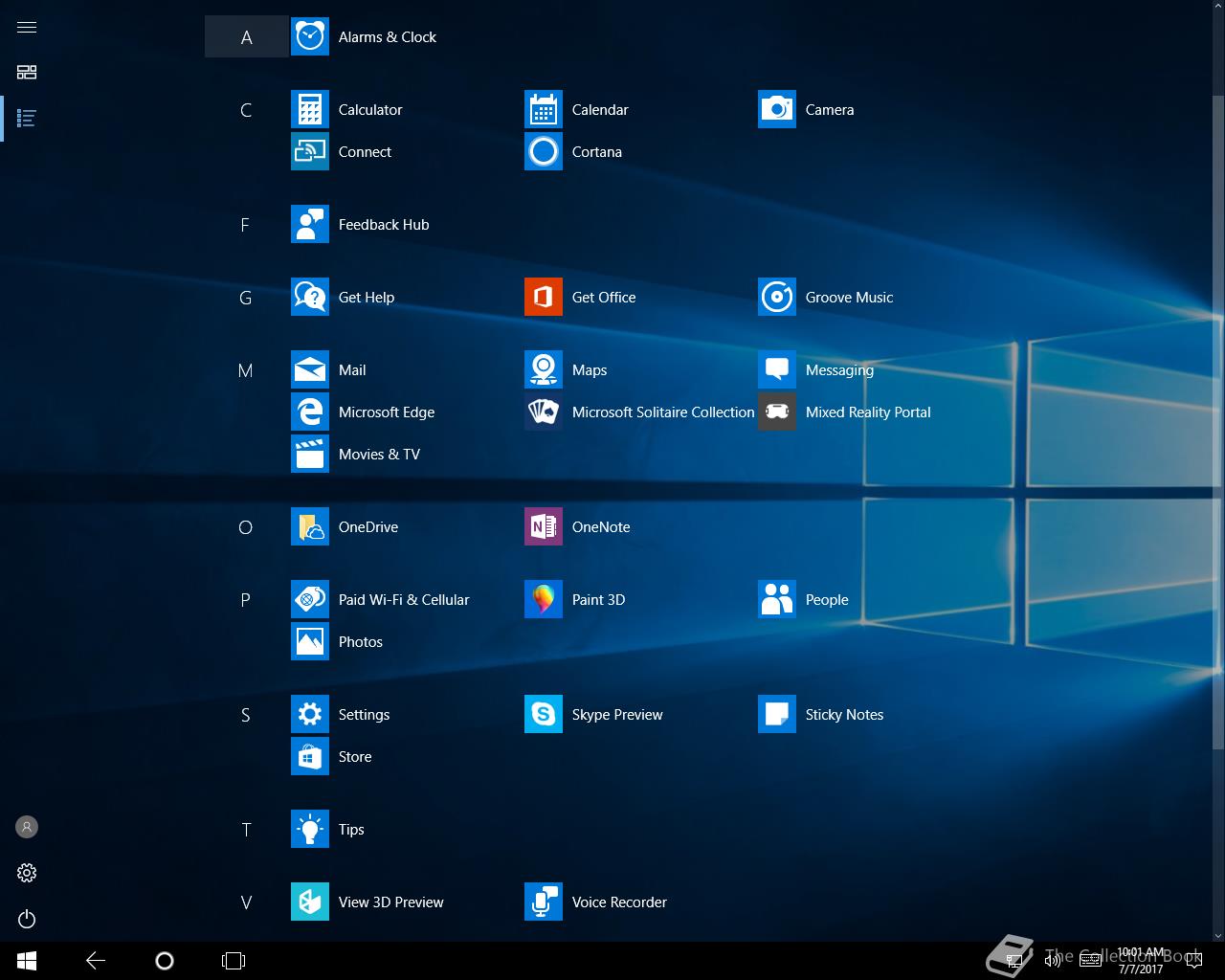
Task: Click the letter G group header
Action: [x=246, y=298]
